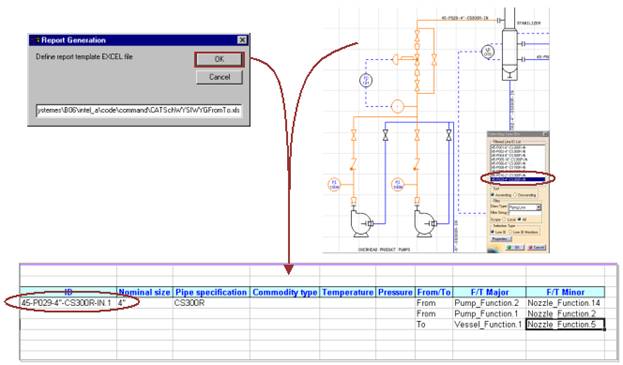Select the highlighted line ID in list
623x365 pixels.
pos(518,180)
